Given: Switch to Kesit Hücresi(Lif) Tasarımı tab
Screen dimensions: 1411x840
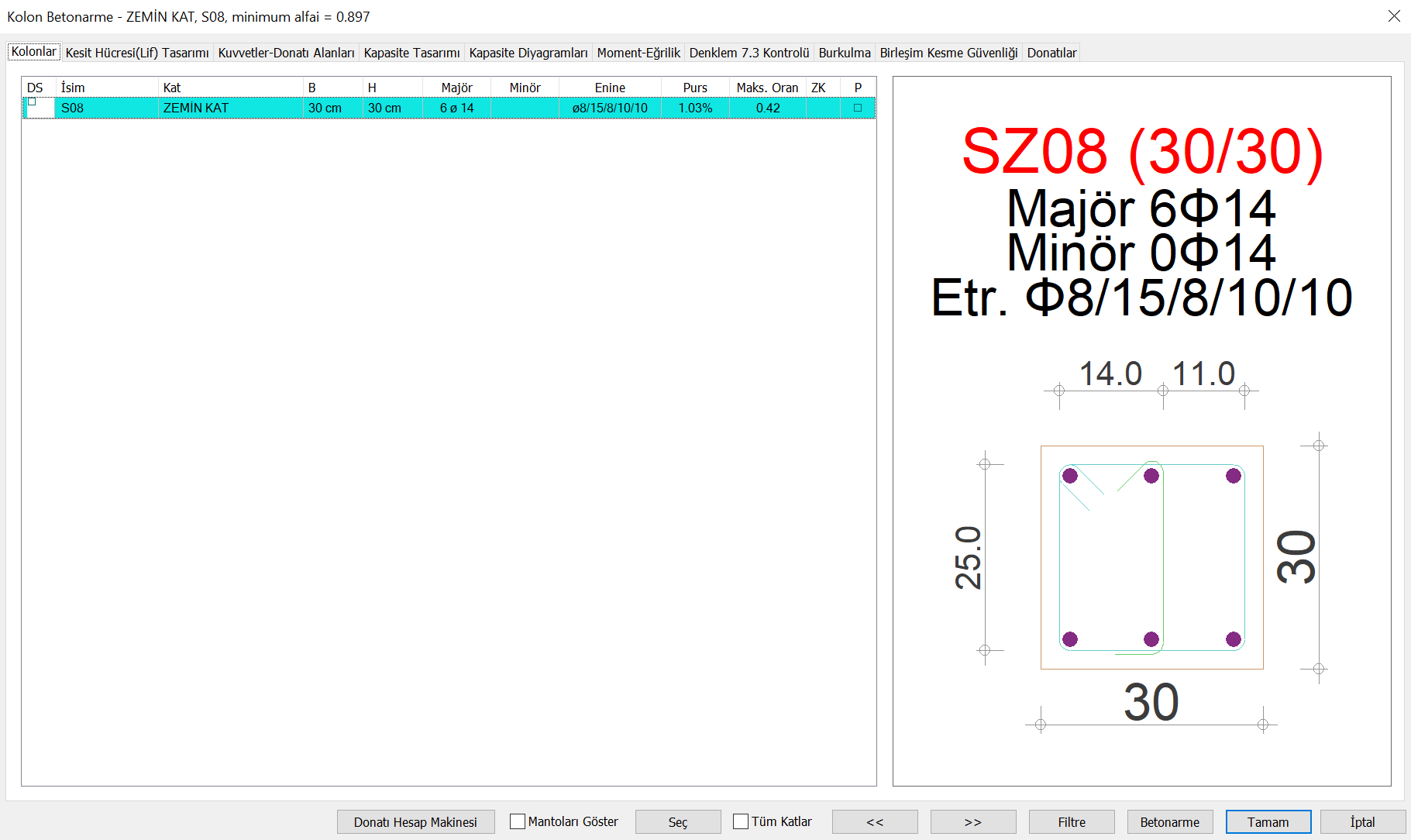Looking at the screenshot, I should 137,53.
